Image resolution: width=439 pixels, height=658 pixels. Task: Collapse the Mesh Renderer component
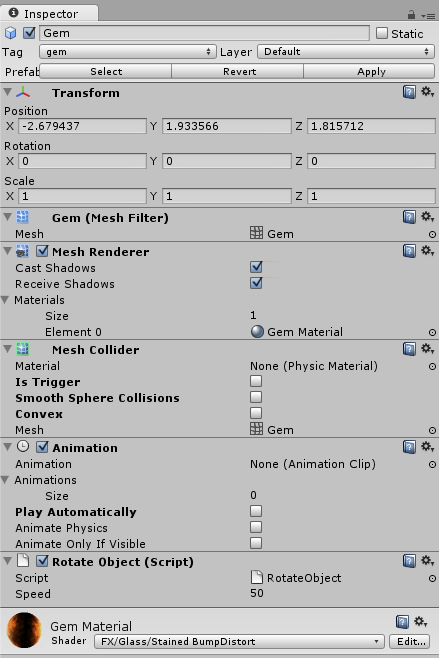pyautogui.click(x=7, y=251)
